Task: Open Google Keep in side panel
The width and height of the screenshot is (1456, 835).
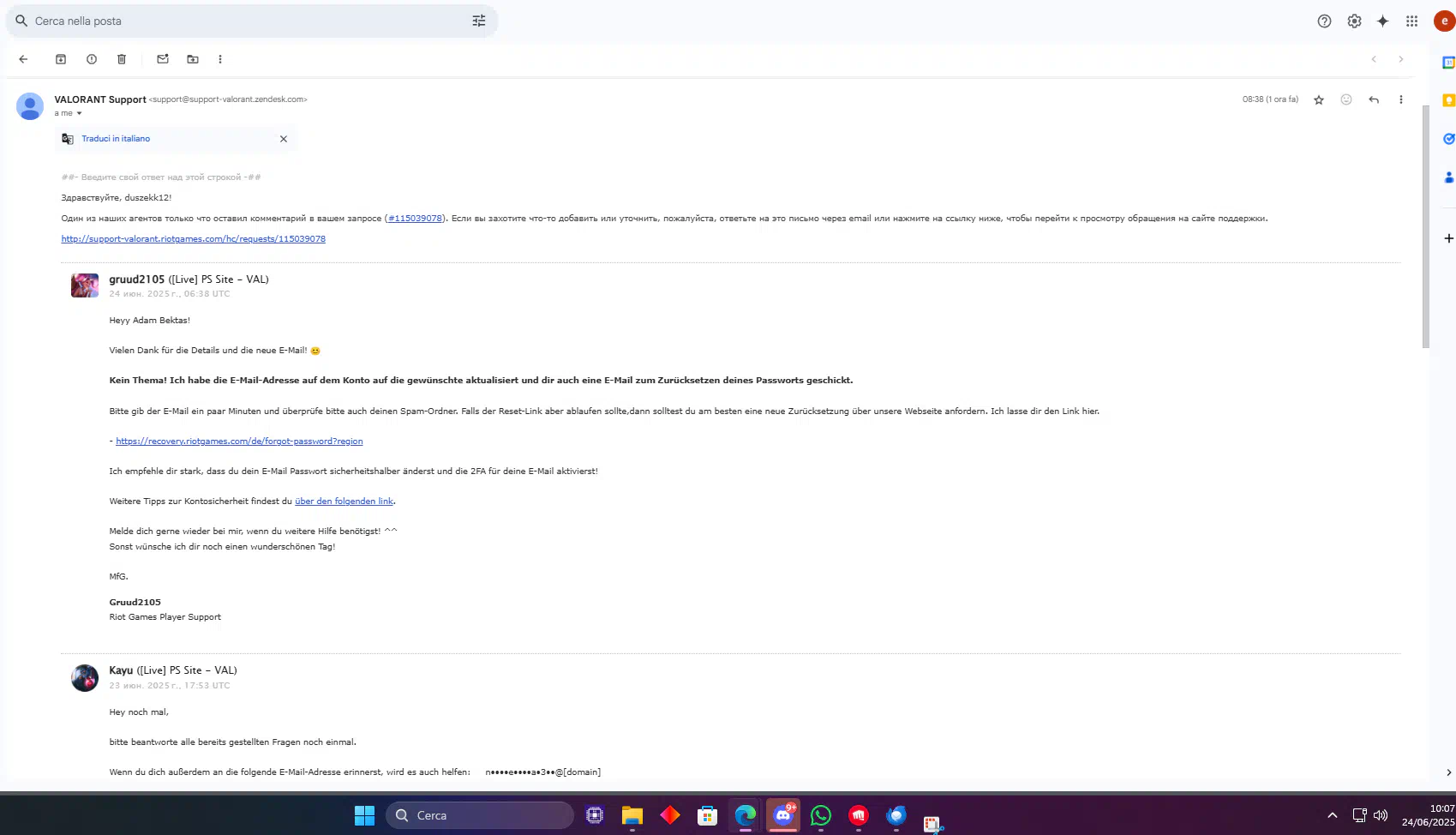Action: (1448, 100)
